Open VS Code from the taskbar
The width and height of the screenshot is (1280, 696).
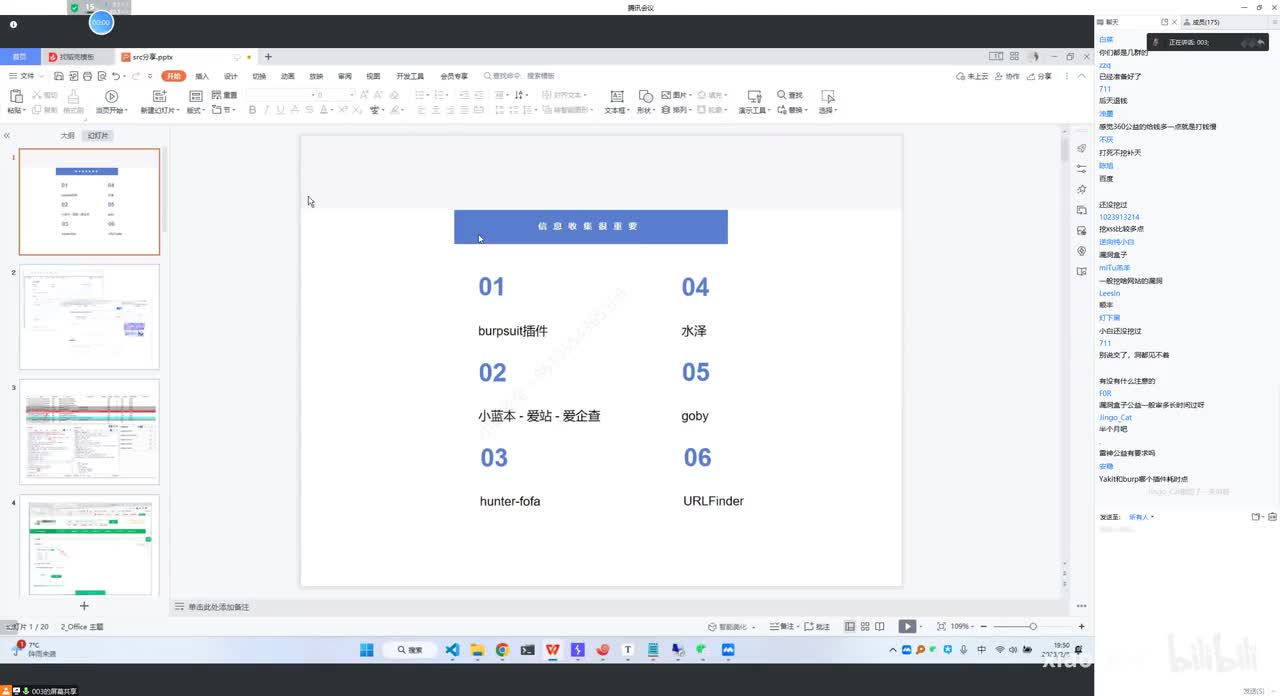coord(452,650)
